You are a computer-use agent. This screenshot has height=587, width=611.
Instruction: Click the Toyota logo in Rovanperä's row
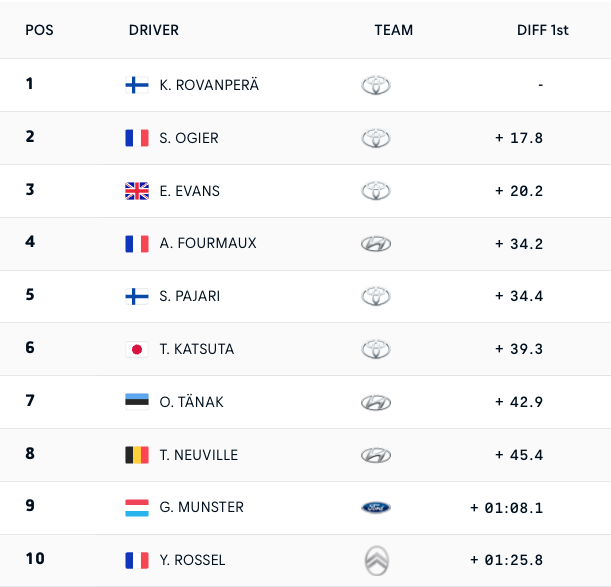pyautogui.click(x=376, y=85)
